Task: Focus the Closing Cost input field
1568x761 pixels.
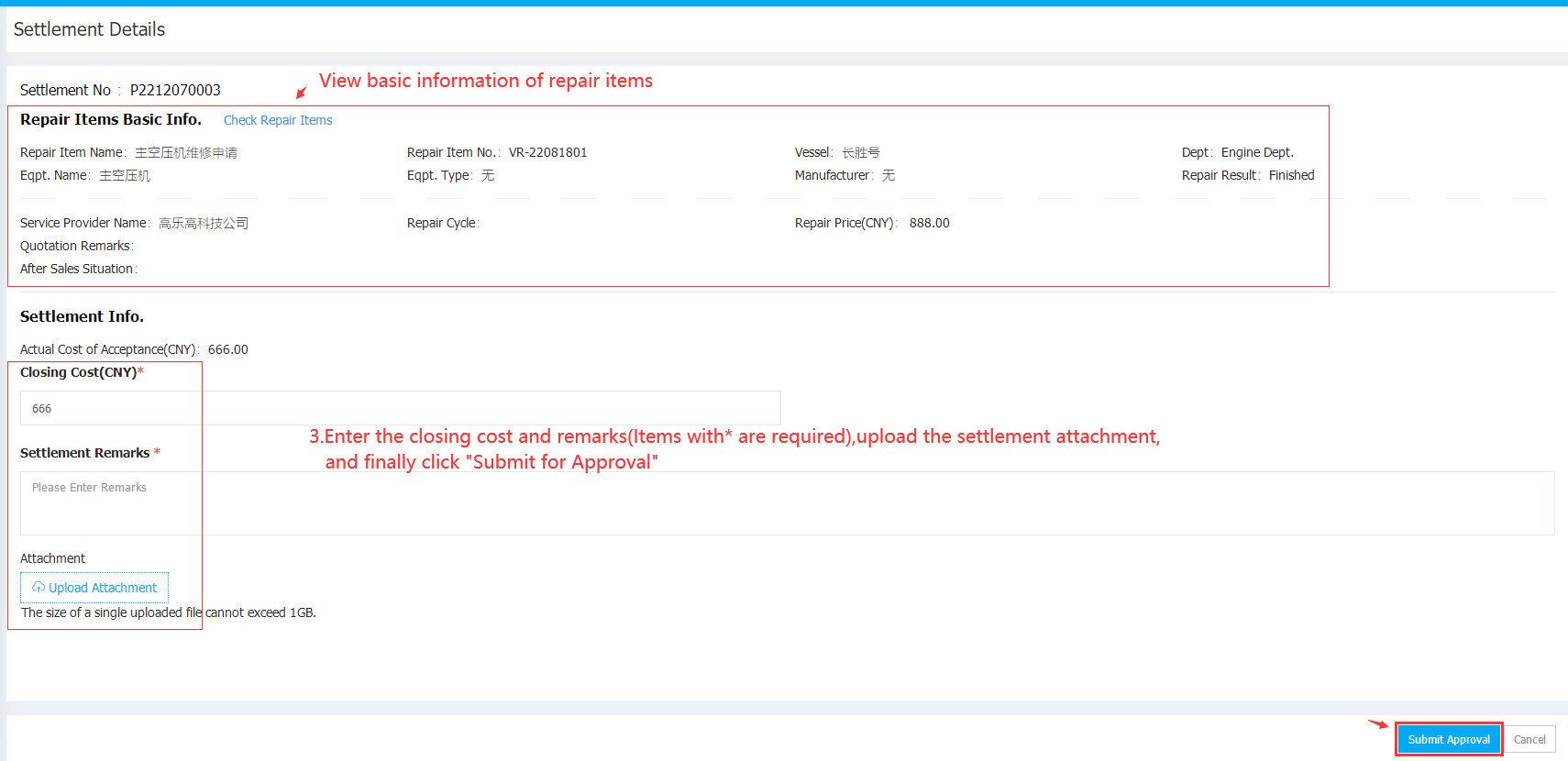Action: tap(401, 408)
